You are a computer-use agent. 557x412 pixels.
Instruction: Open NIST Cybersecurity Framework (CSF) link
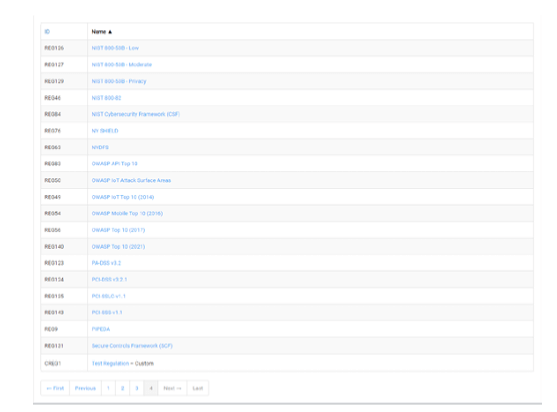[136, 114]
